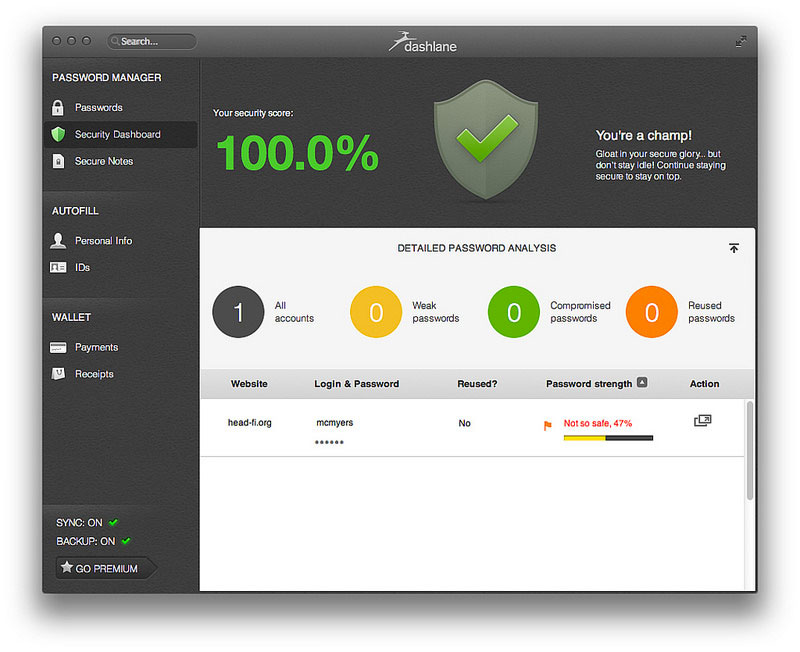Image resolution: width=800 pixels, height=652 pixels.
Task: Click the Secure Notes document icon
Action: point(58,161)
